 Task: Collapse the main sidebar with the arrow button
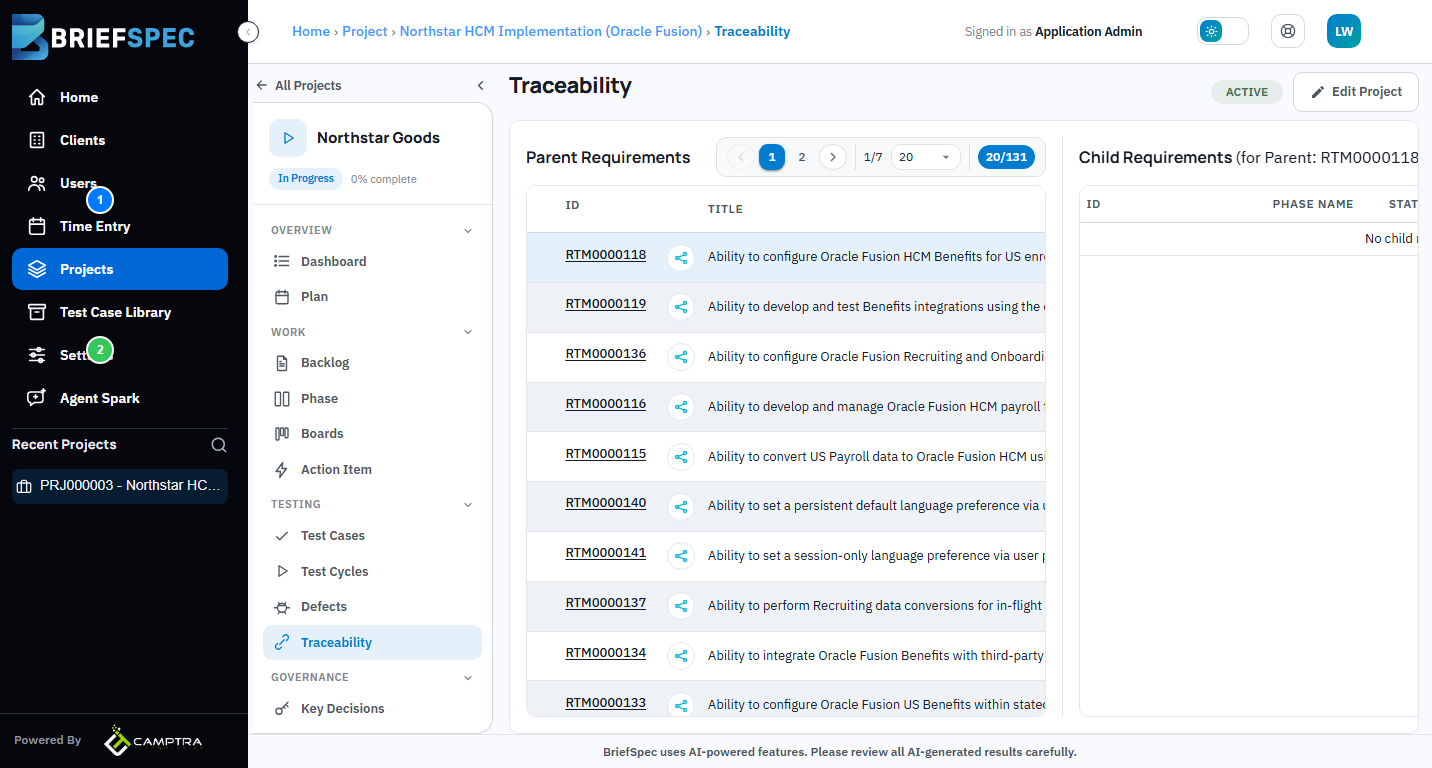(249, 32)
